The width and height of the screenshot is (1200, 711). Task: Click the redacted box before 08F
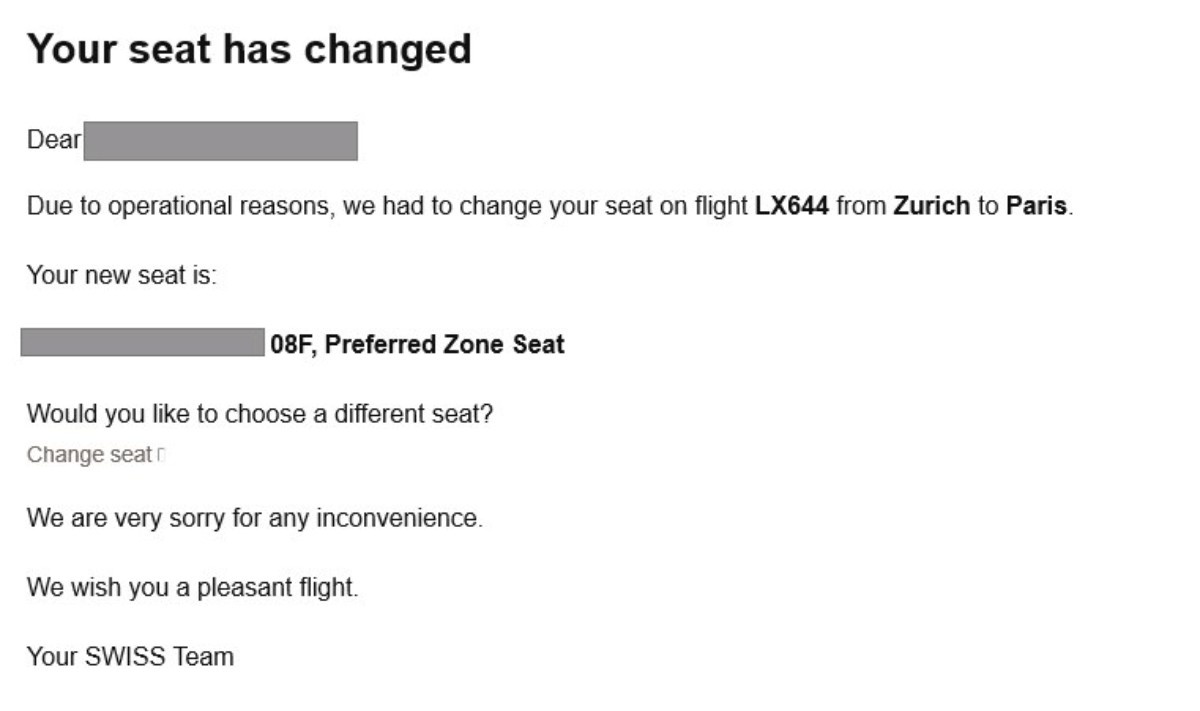tap(142, 342)
